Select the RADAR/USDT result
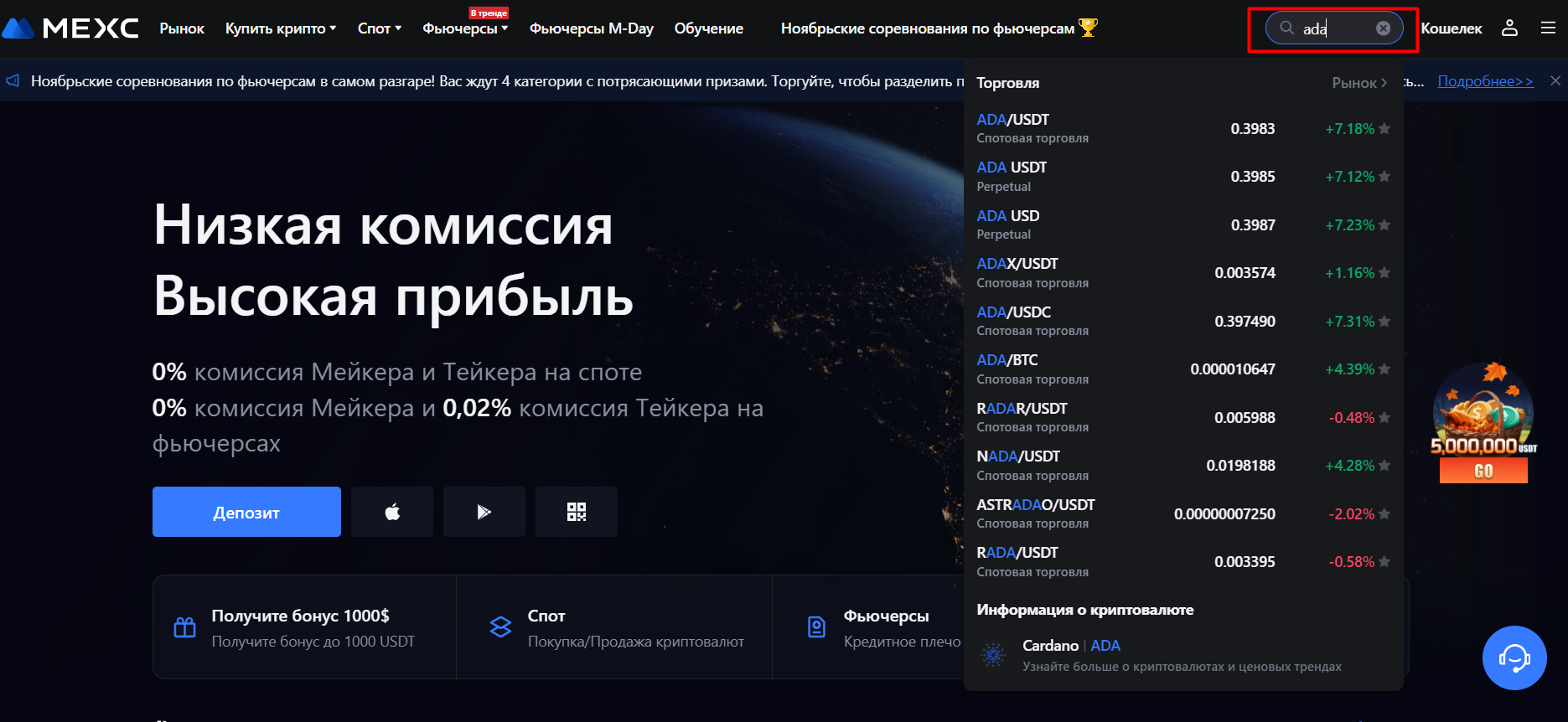Viewport: 1568px width, 722px height. point(1183,418)
